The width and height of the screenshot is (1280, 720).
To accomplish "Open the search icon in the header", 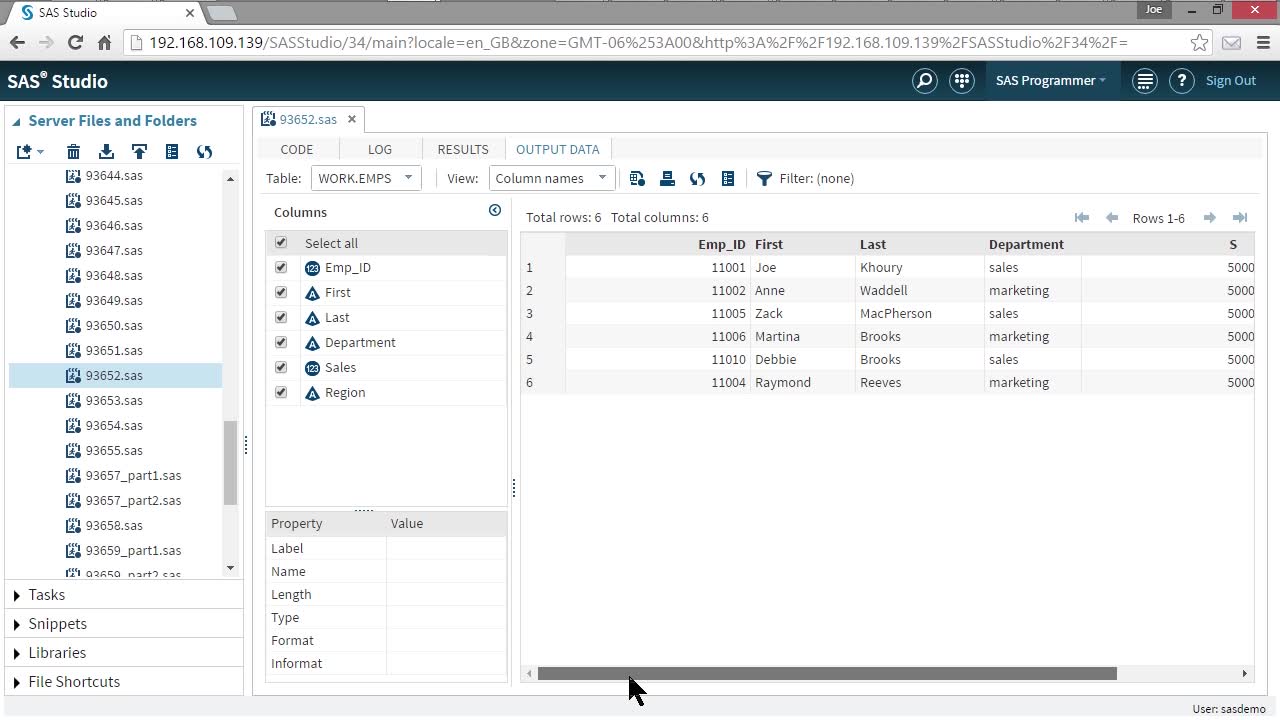I will [925, 81].
